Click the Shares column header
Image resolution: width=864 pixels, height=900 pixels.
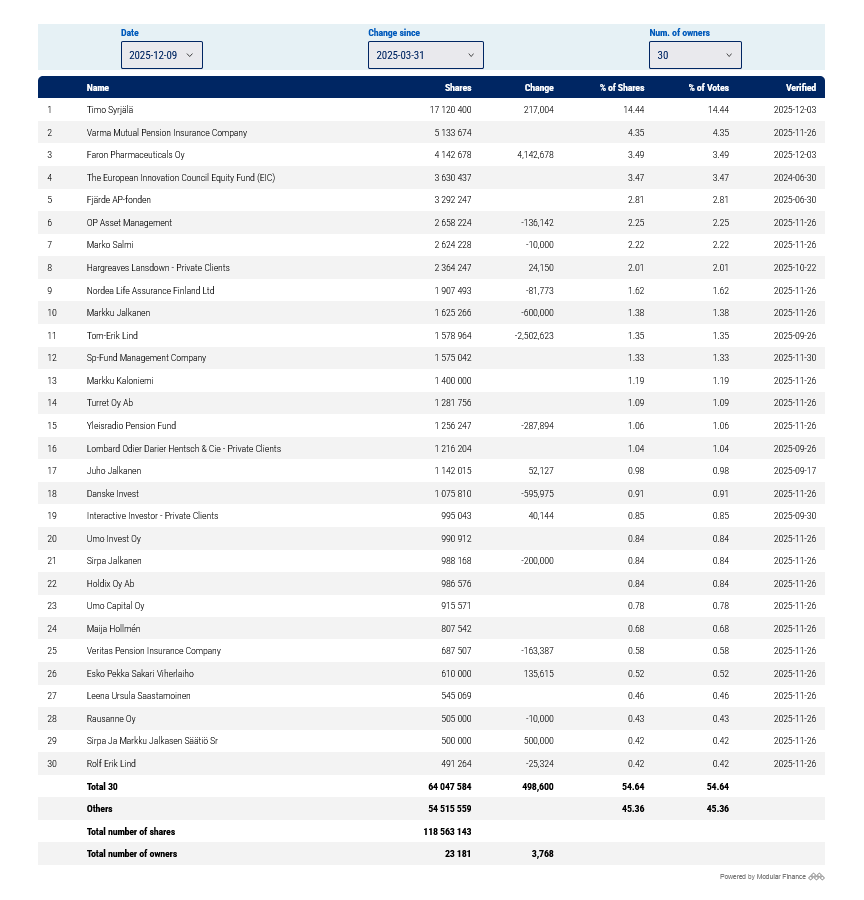point(458,88)
